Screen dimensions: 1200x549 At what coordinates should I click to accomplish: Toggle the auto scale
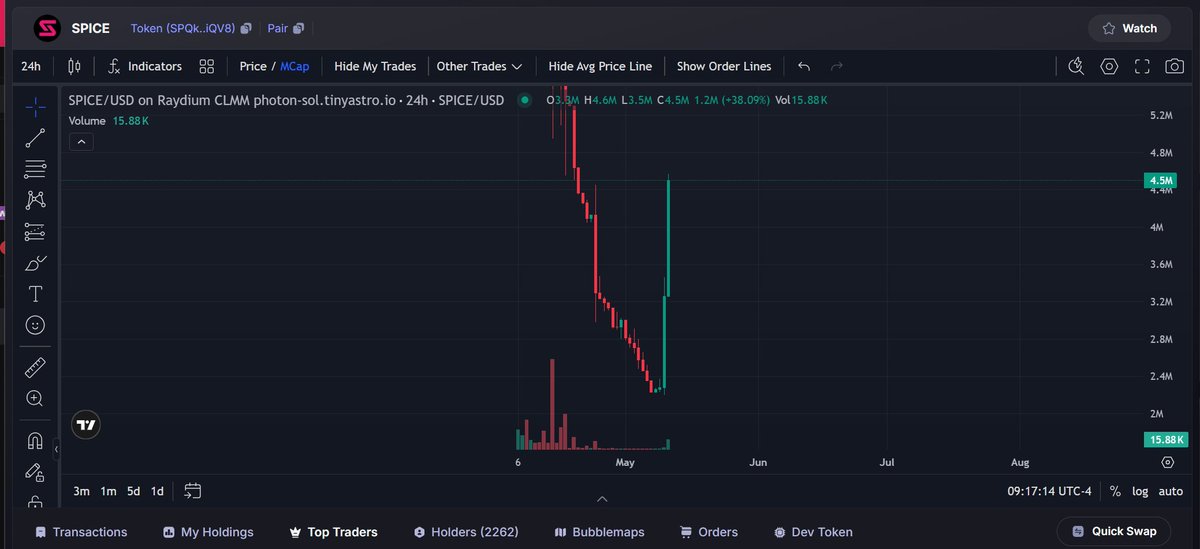point(1170,491)
